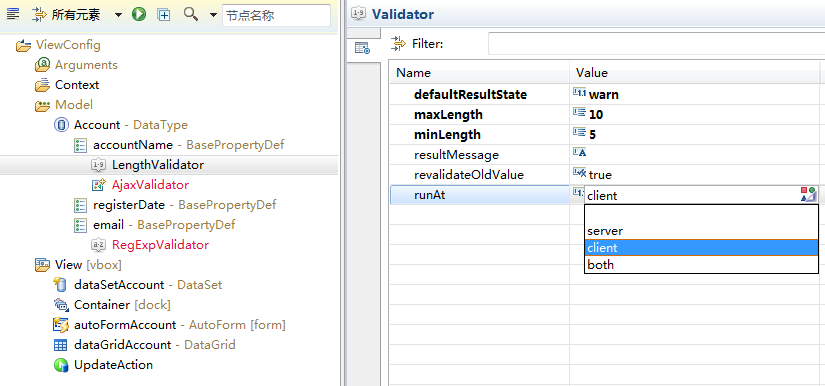Select the LengthValidator tree node
This screenshot has width=825, height=386.
point(158,165)
